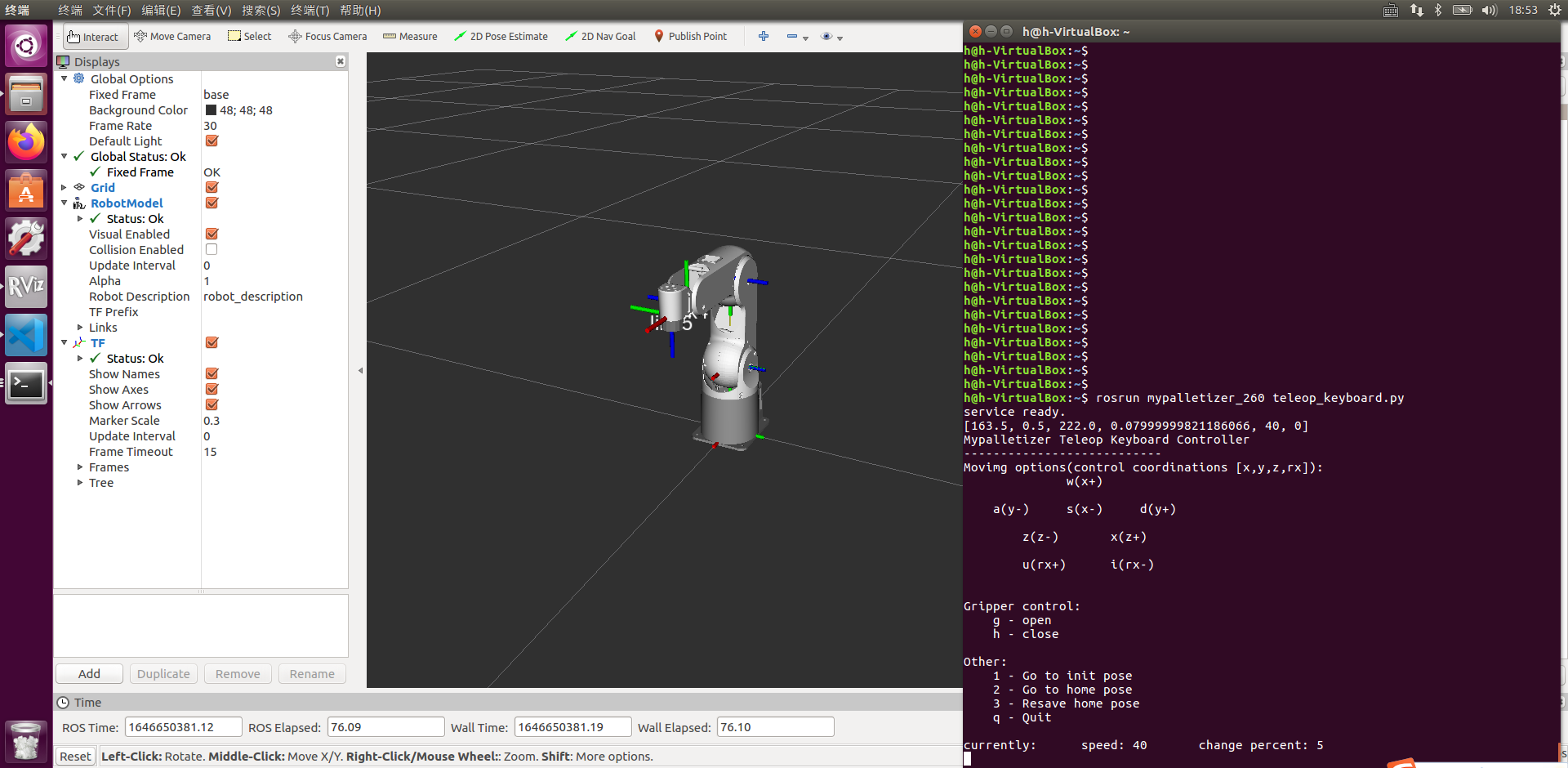This screenshot has width=1568, height=768.
Task: Click the Add display button
Action: [89, 674]
